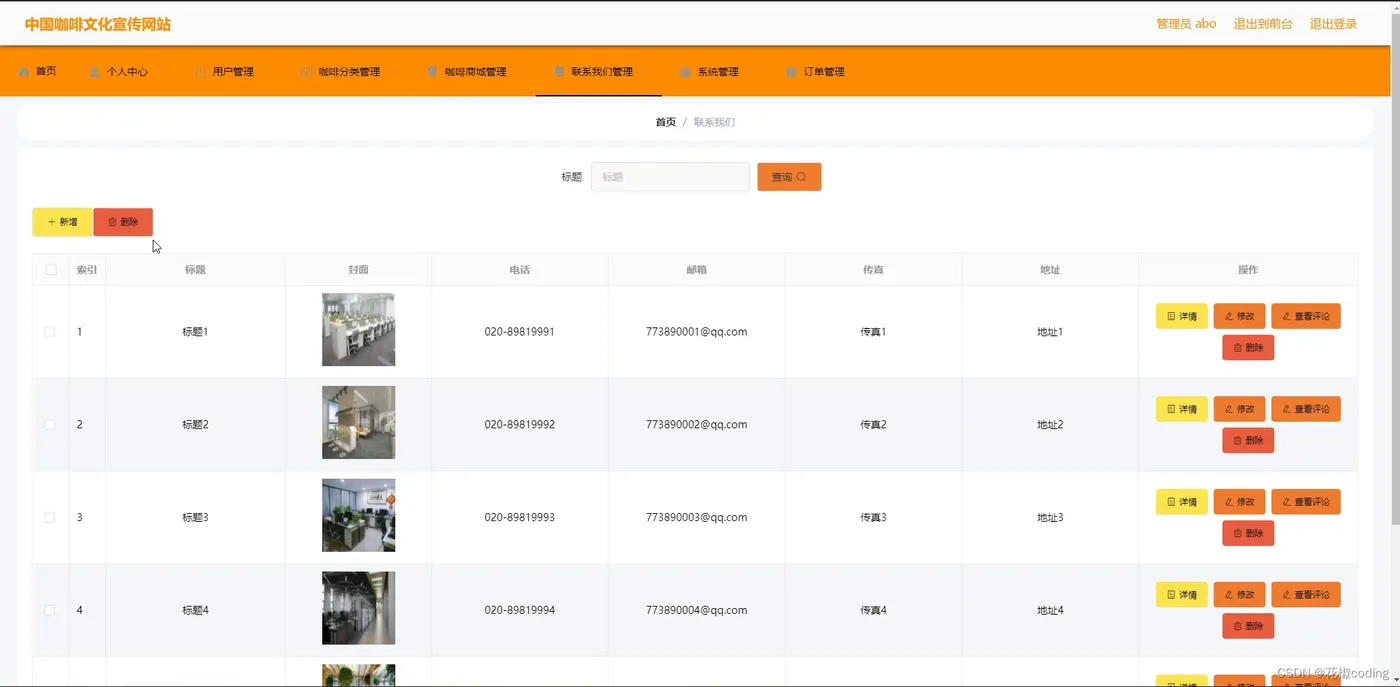
Task: Click 修改 button for row 标题4
Action: [x=1239, y=595]
